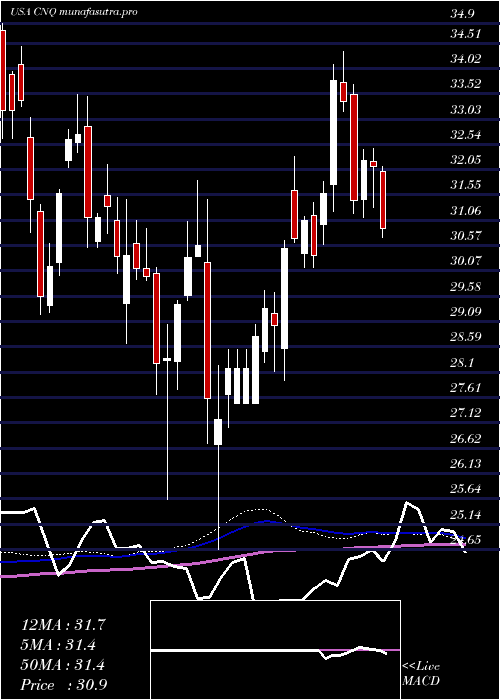Image resolution: width=500 pixels, height=700 pixels.
Task: Click the 30.57 price axis label
Action: coord(466,235)
